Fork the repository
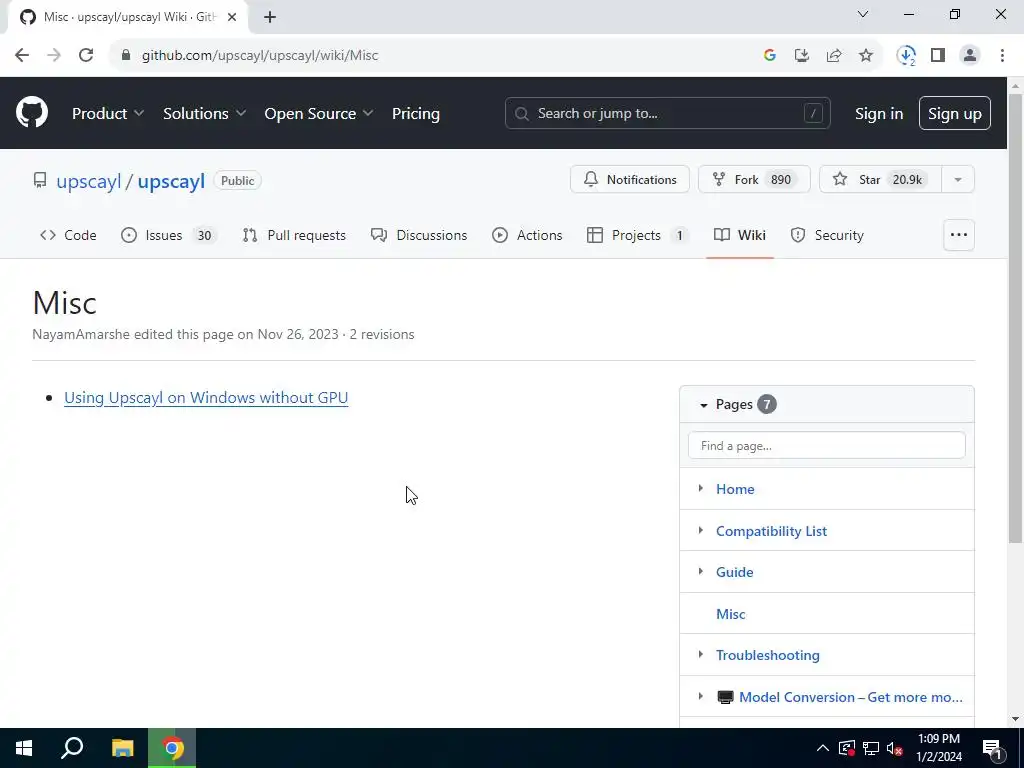 tap(754, 180)
